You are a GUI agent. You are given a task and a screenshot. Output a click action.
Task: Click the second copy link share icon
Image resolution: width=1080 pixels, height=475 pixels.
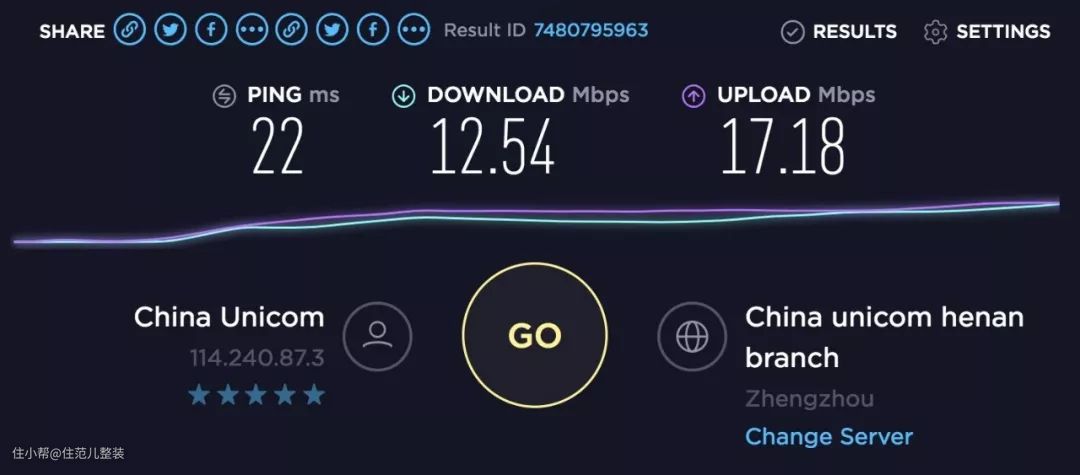point(292,30)
